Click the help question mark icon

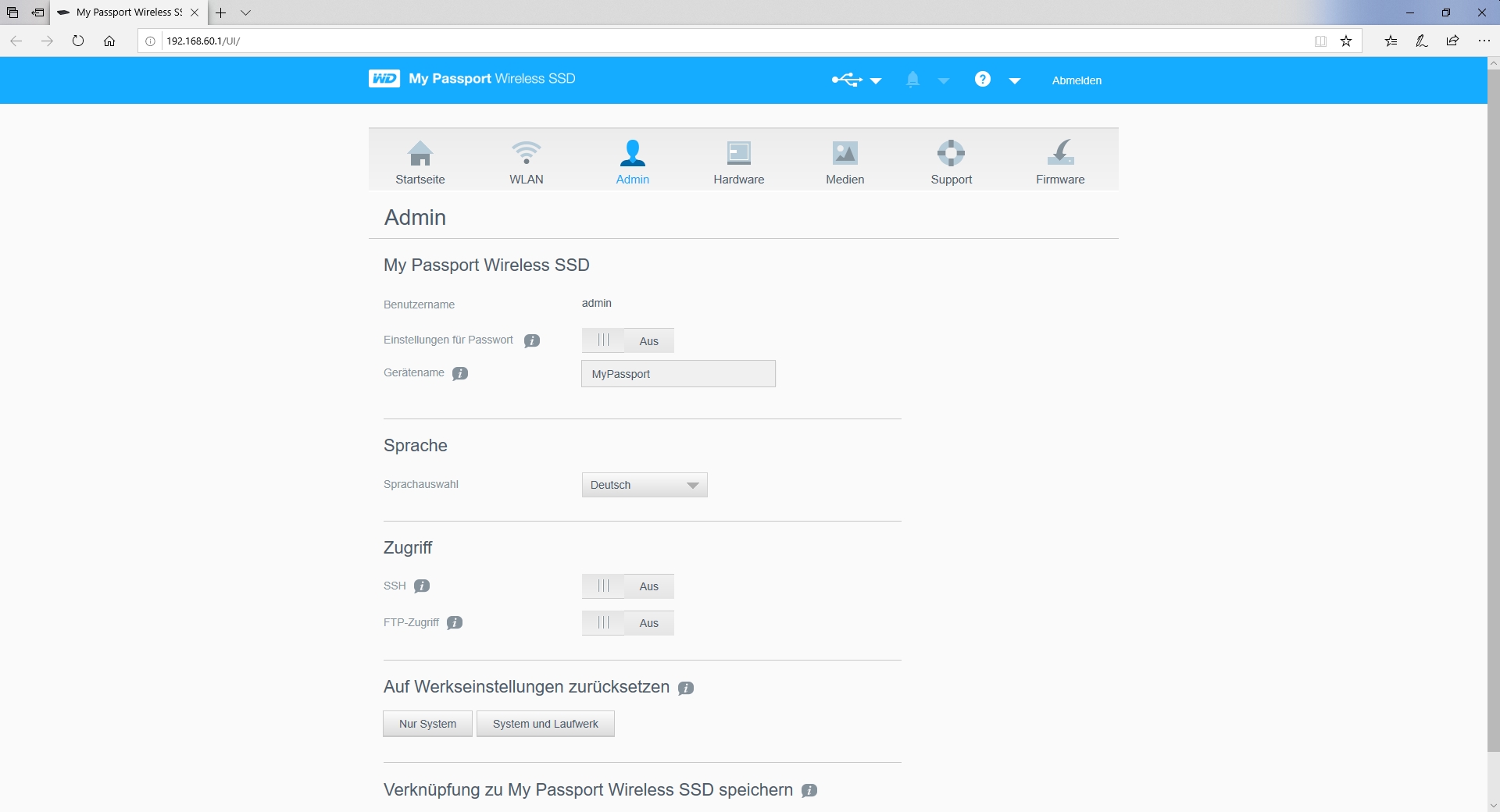983,79
